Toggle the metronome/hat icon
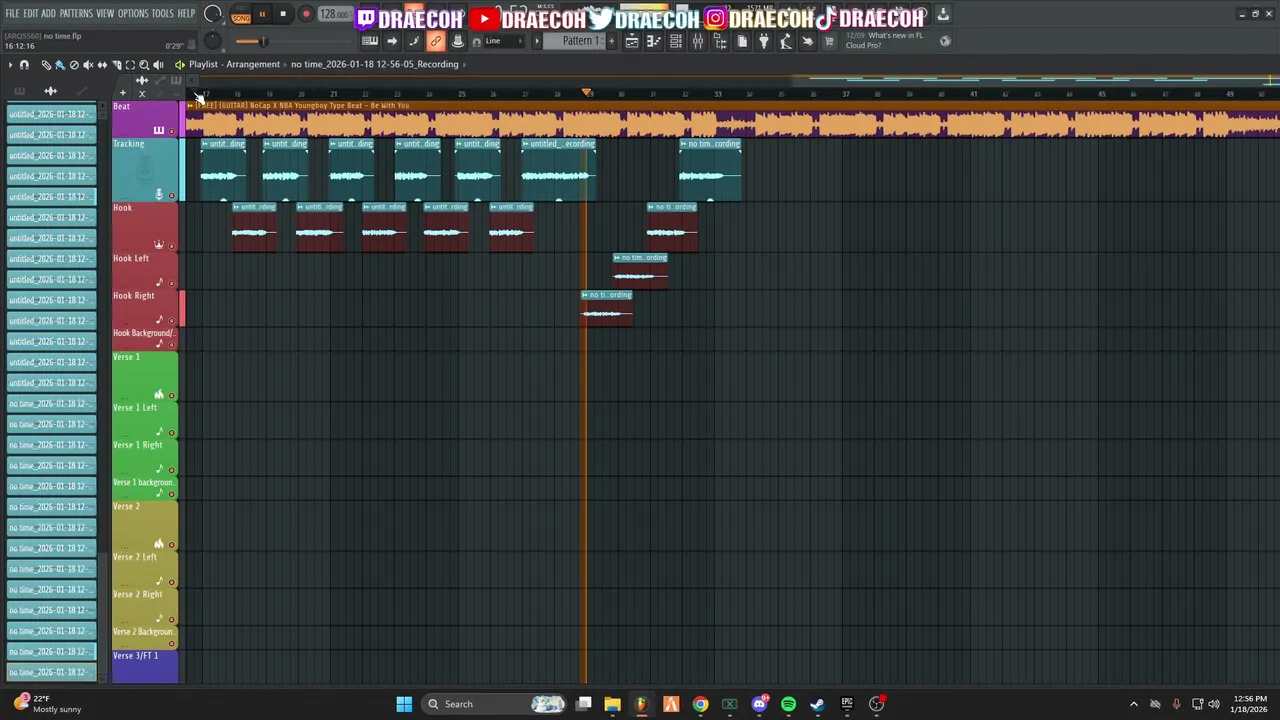 pos(457,41)
